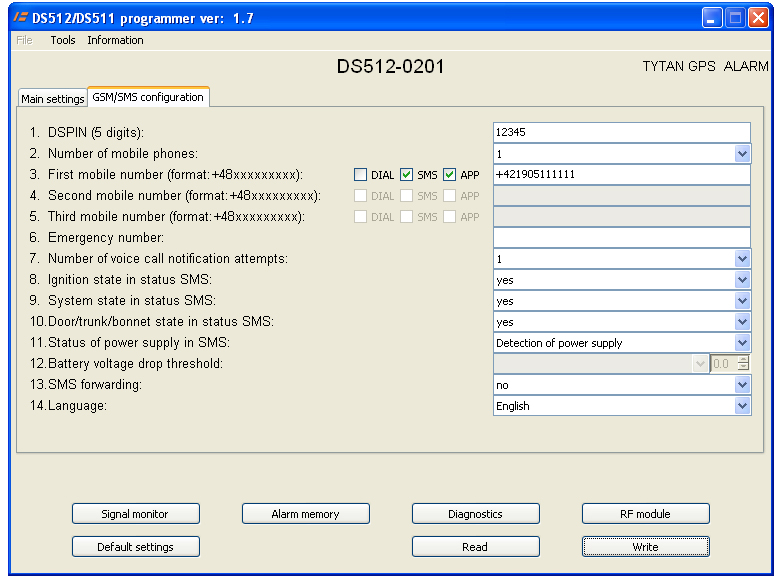Screen dimensions: 783x583
Task: Restore Default settings
Action: (x=136, y=547)
